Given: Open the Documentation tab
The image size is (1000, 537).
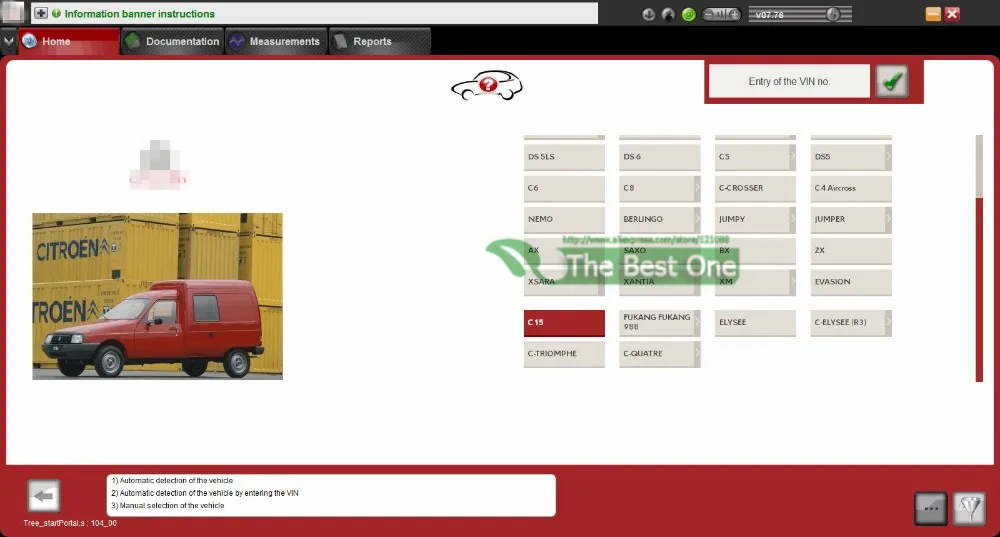Looking at the screenshot, I should click(x=172, y=41).
